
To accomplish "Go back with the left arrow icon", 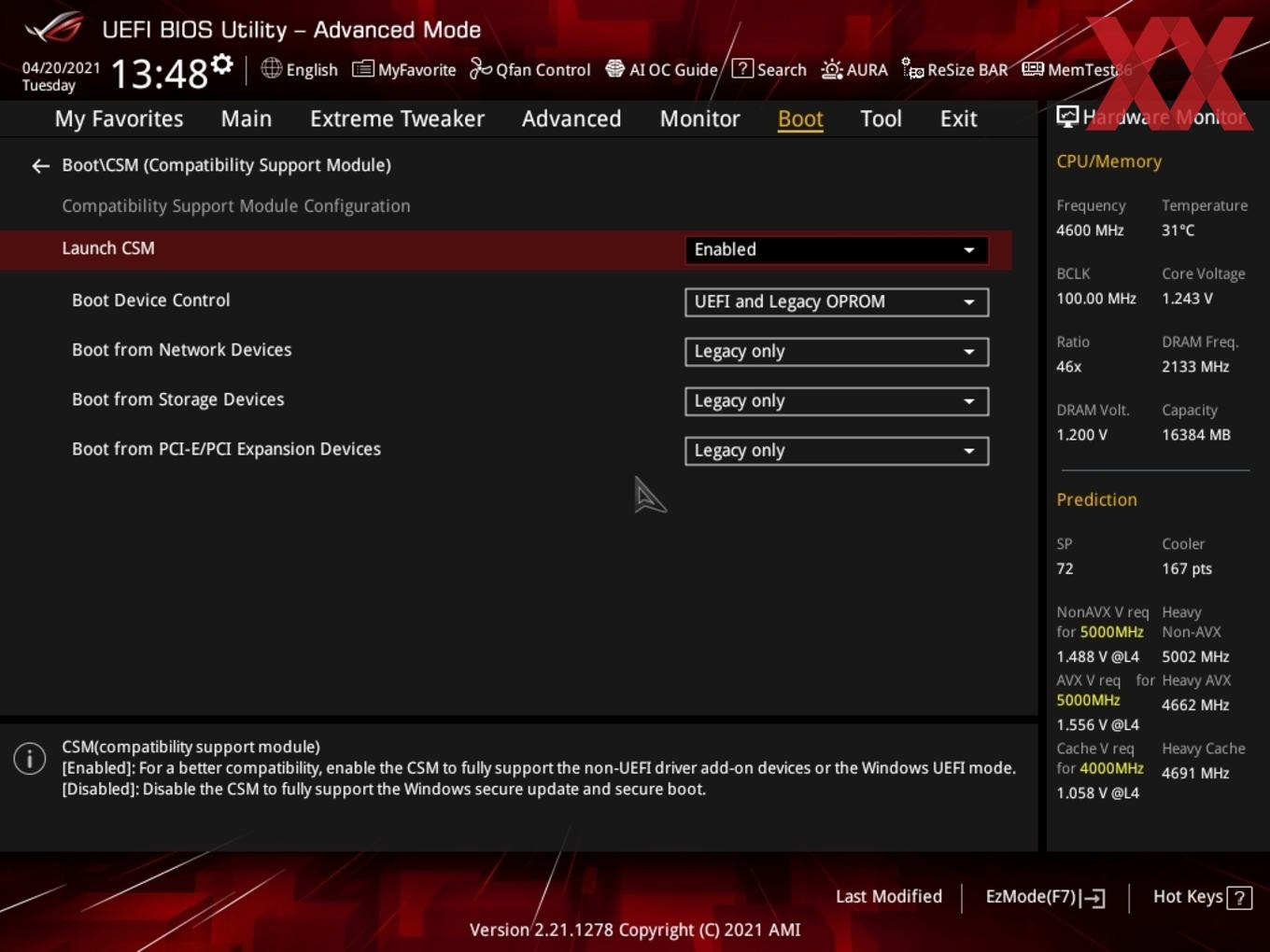I will point(40,166).
